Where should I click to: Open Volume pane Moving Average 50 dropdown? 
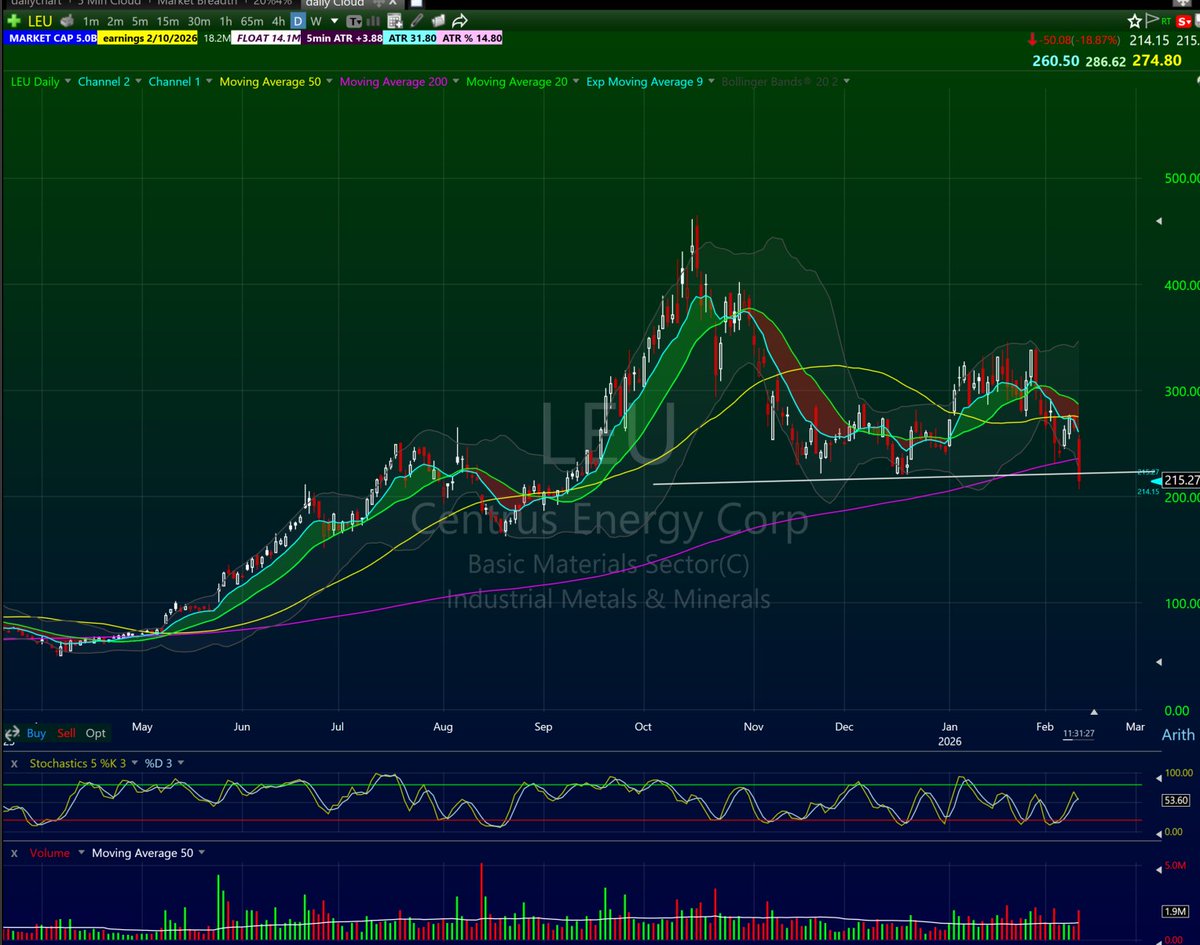[202, 853]
